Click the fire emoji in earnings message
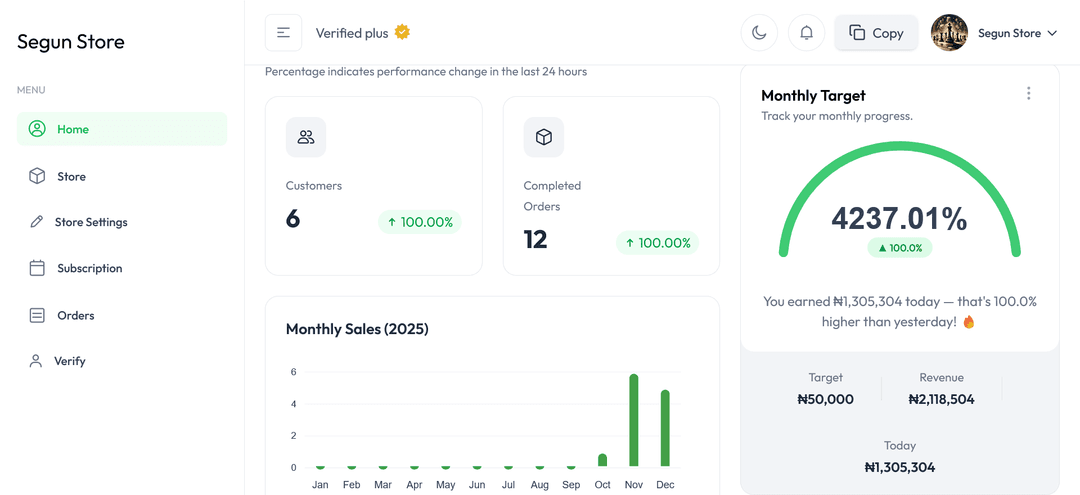This screenshot has height=495, width=1080. coord(968,322)
